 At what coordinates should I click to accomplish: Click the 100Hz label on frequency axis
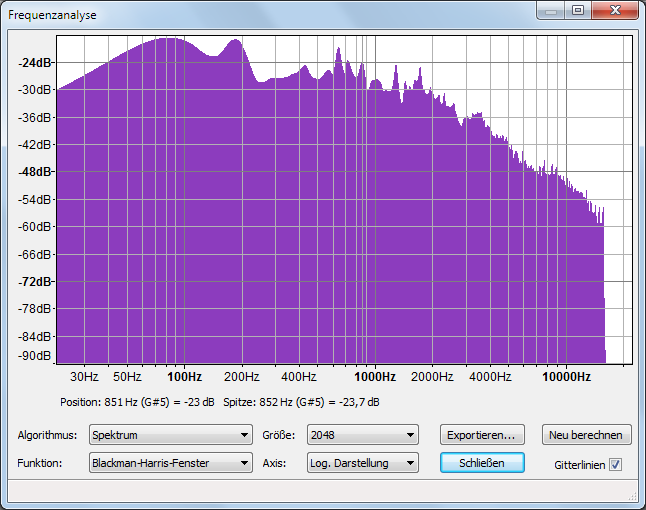[184, 377]
